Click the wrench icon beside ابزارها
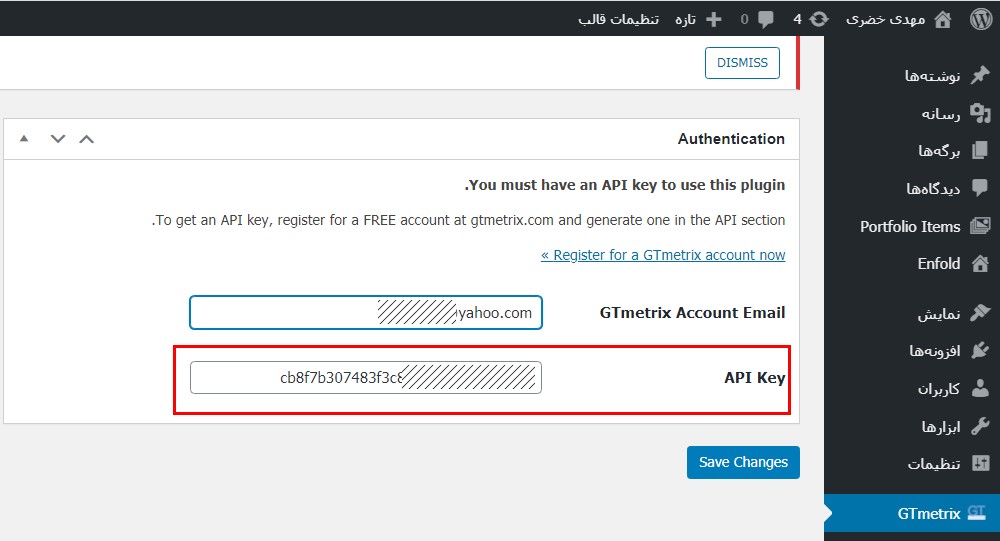 click(x=980, y=426)
